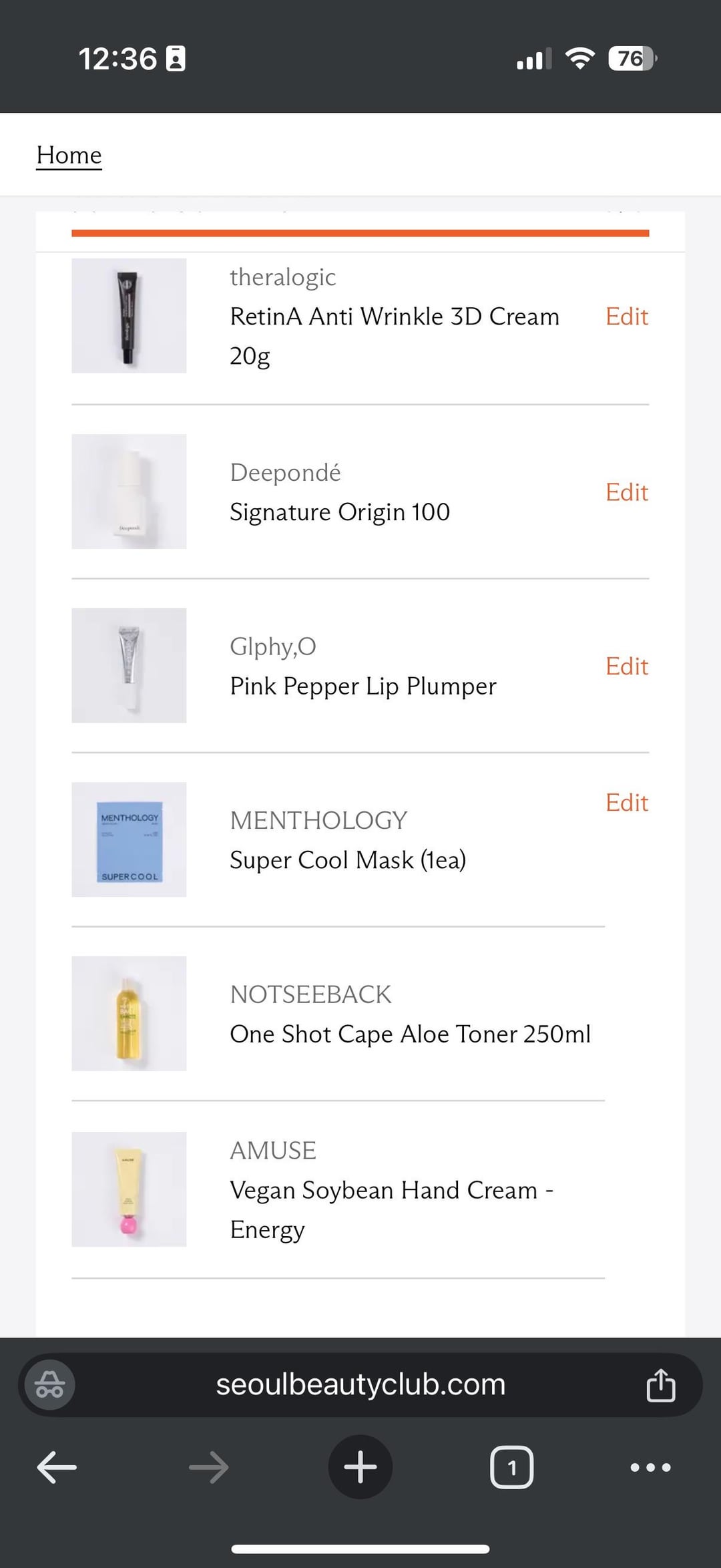Select the AMUSE Vegan Soybean Hand Cream title
The width and height of the screenshot is (721, 1568).
[x=392, y=1209]
